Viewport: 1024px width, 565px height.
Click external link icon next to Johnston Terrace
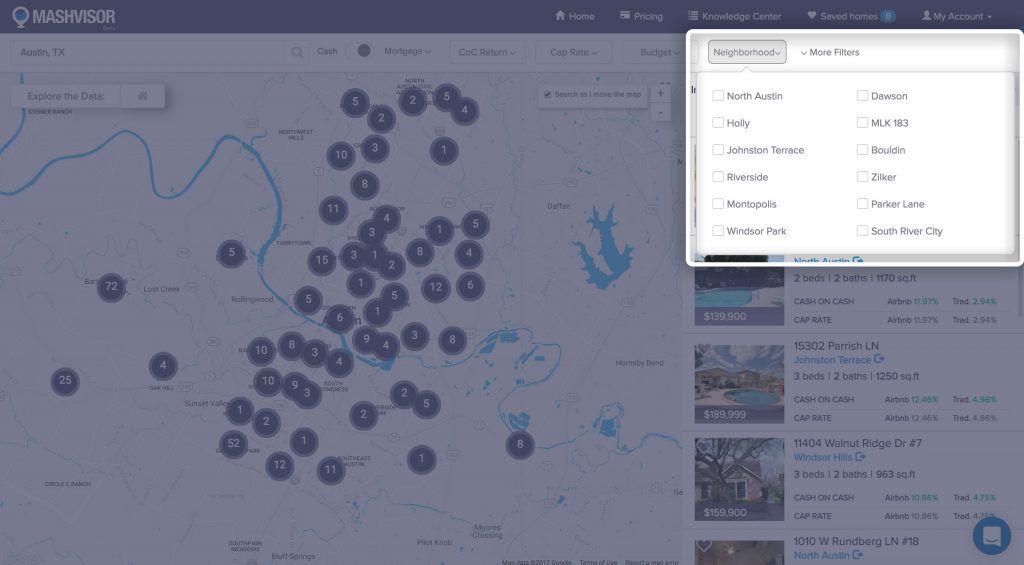point(880,360)
